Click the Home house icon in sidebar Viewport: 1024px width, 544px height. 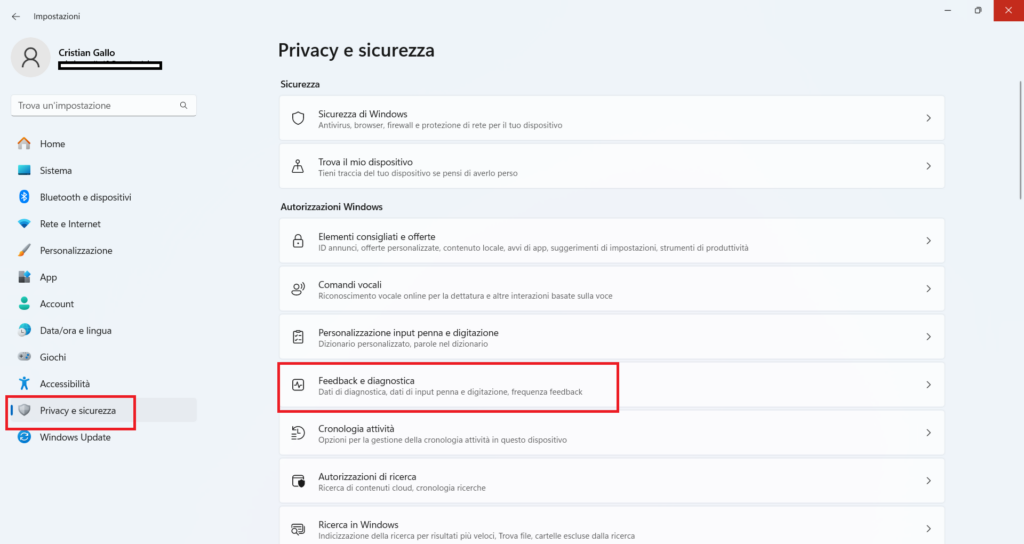point(25,144)
